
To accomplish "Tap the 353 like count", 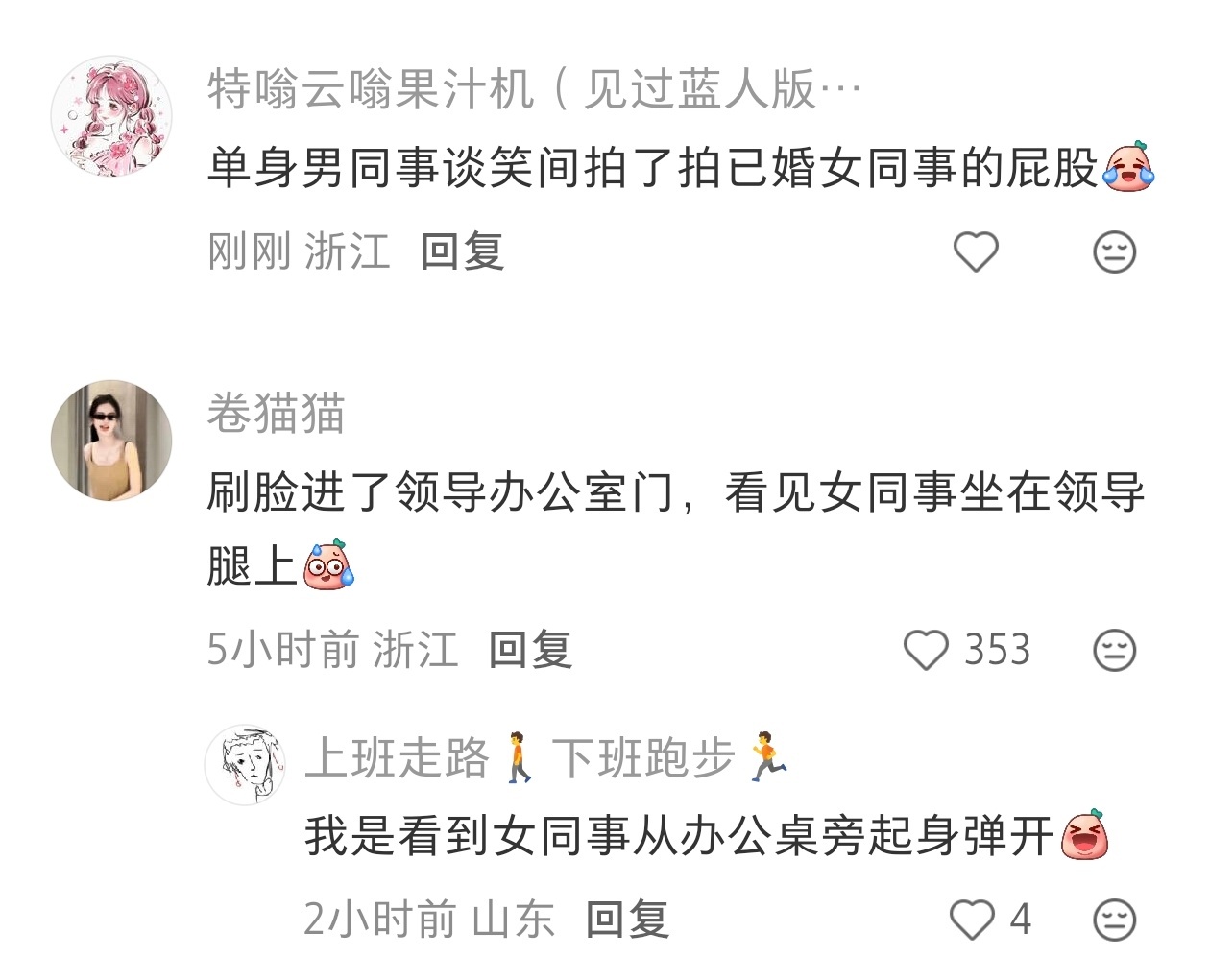I will tap(997, 650).
